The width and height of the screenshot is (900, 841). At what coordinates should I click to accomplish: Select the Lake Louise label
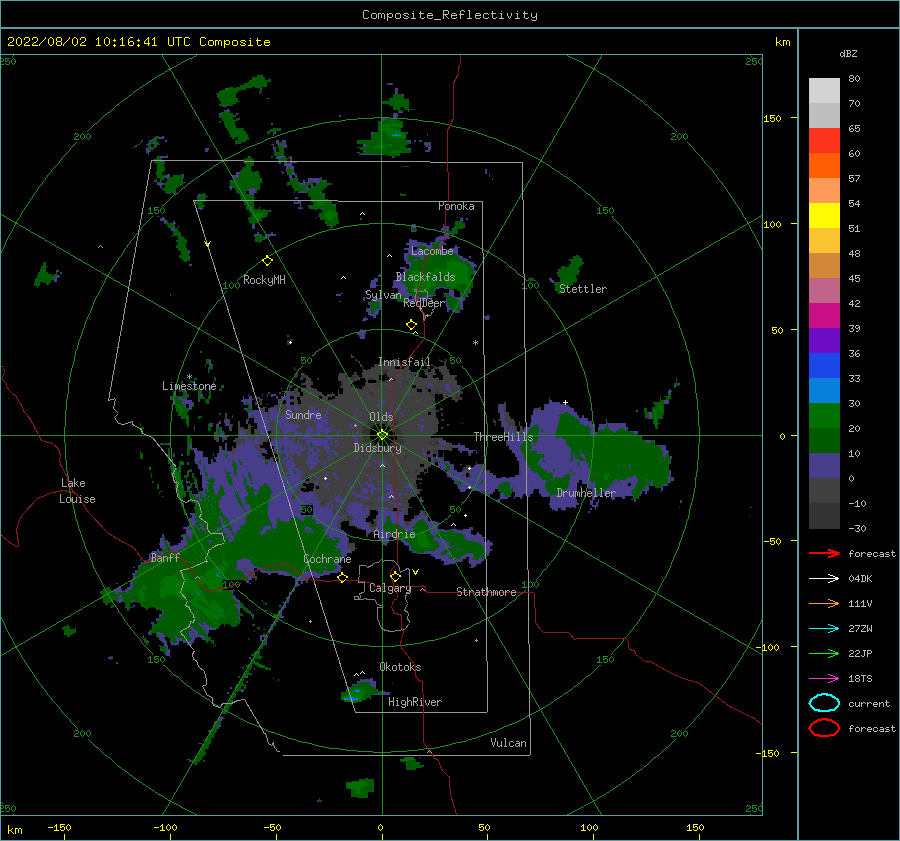point(77,491)
